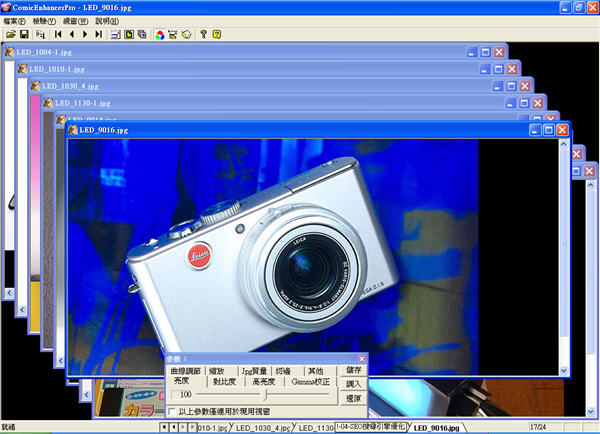This screenshot has height=434, width=600.
Task: Open the 說明 menu
Action: click(x=106, y=20)
